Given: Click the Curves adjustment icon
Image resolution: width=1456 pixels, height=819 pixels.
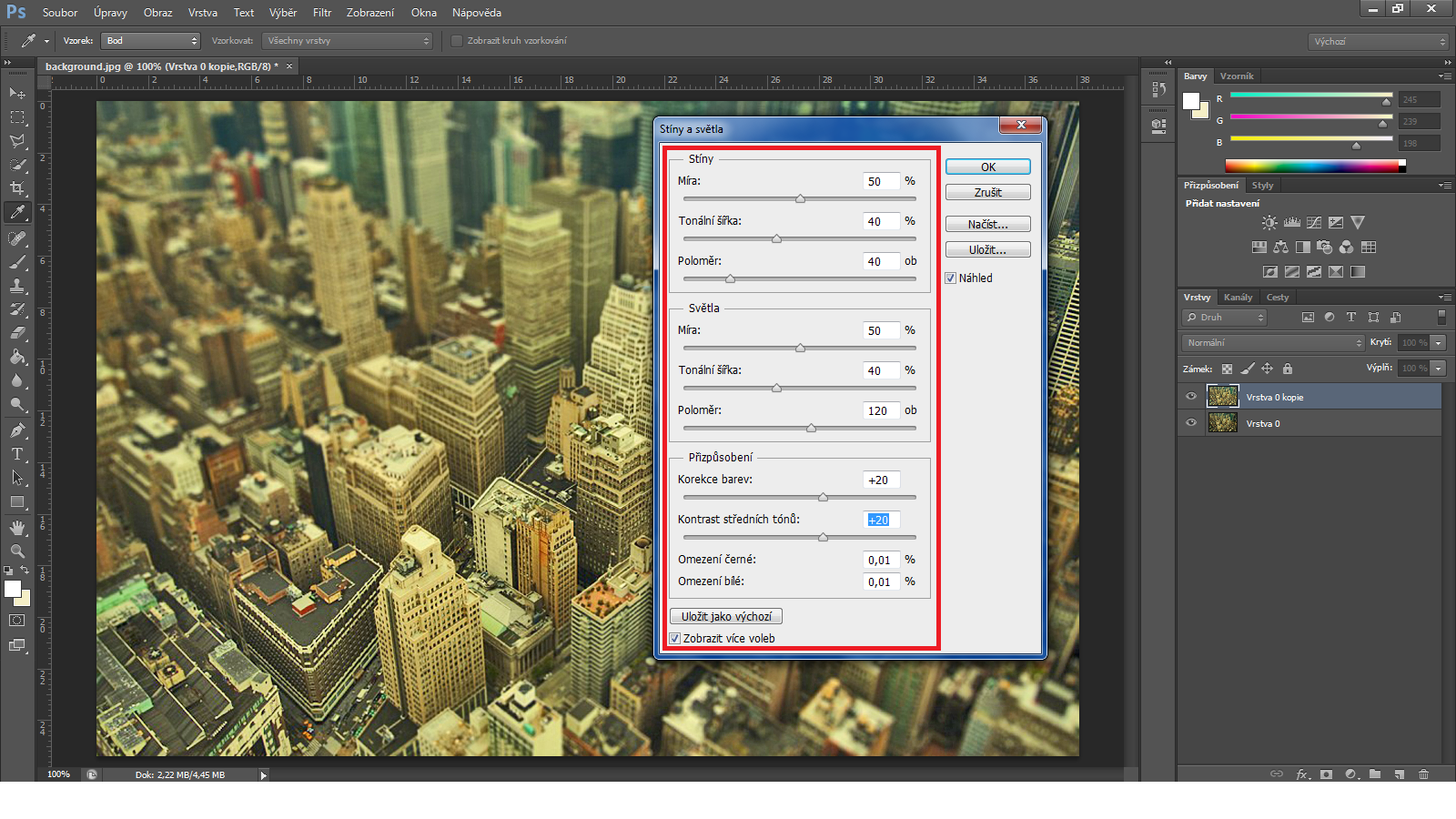Looking at the screenshot, I should [x=1314, y=222].
